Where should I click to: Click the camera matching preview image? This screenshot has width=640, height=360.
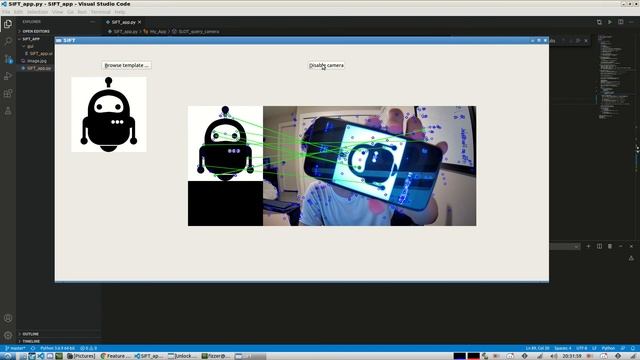332,166
